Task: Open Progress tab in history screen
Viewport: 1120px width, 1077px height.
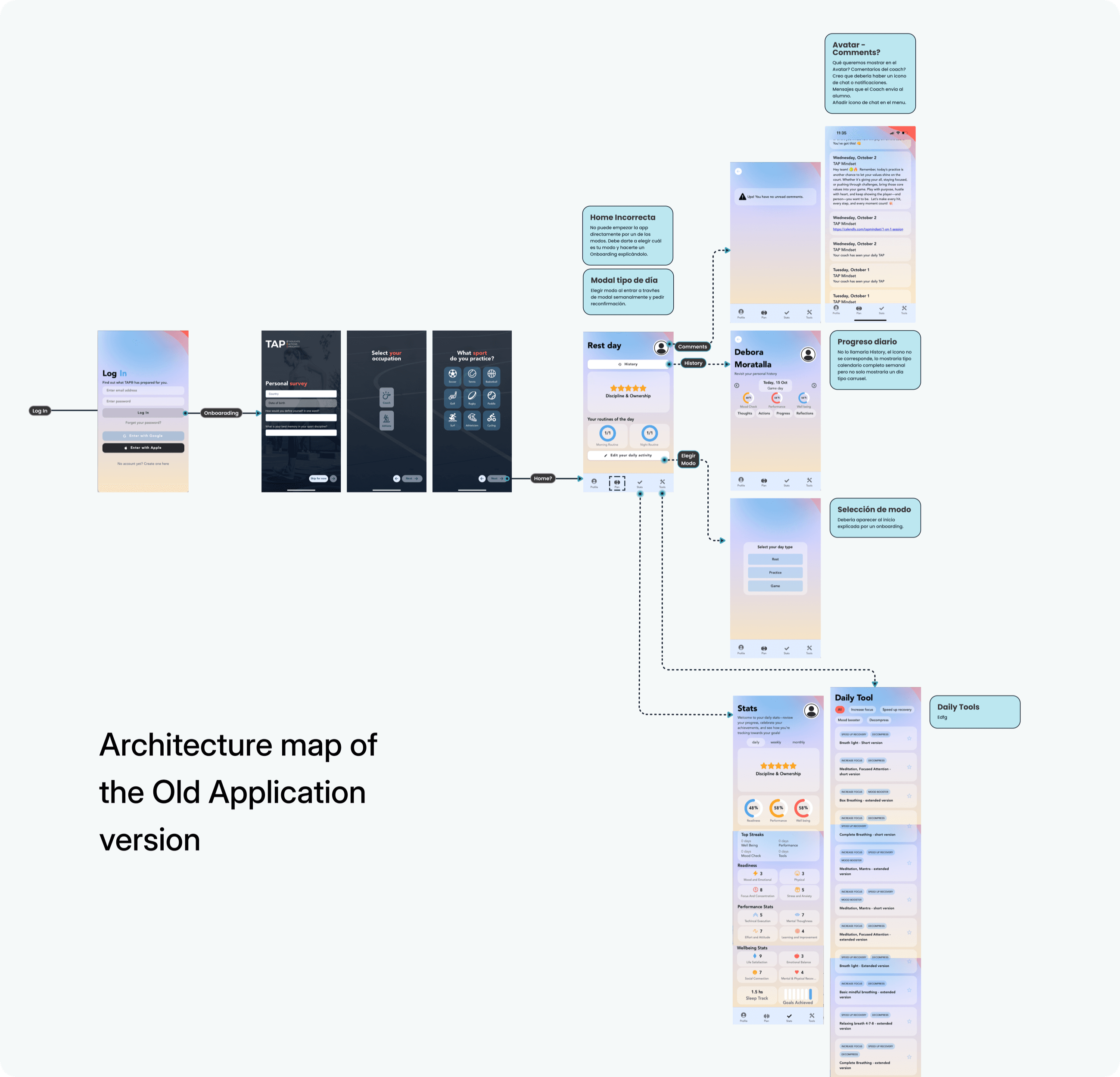Action: tap(784, 413)
